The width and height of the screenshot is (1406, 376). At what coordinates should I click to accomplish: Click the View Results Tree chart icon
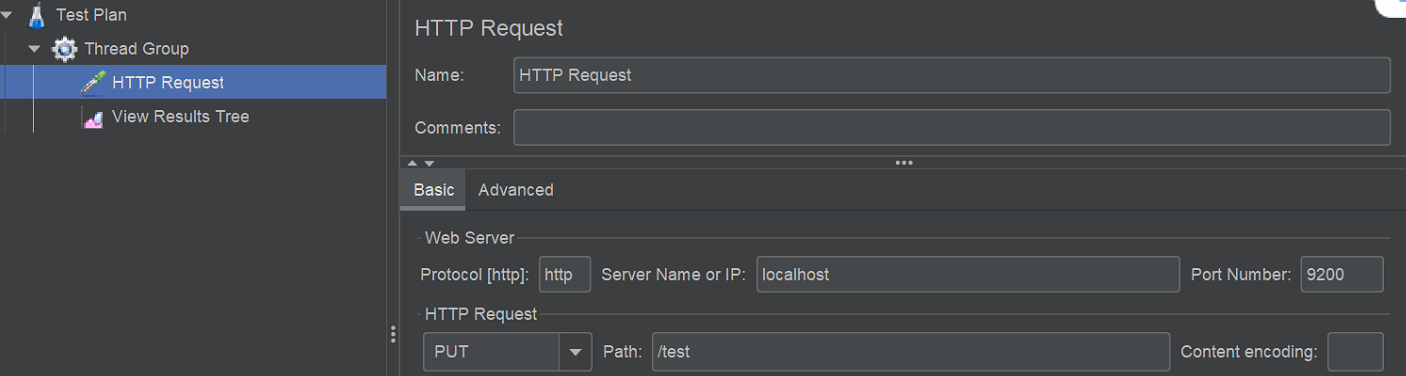coord(93,117)
